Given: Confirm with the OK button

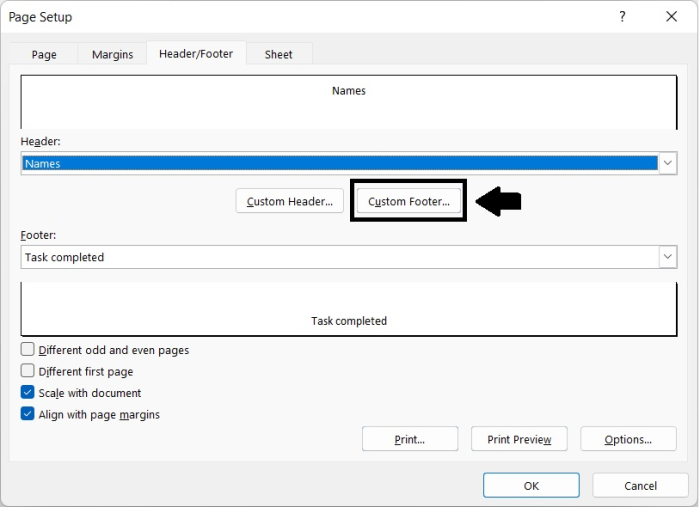Looking at the screenshot, I should [531, 485].
